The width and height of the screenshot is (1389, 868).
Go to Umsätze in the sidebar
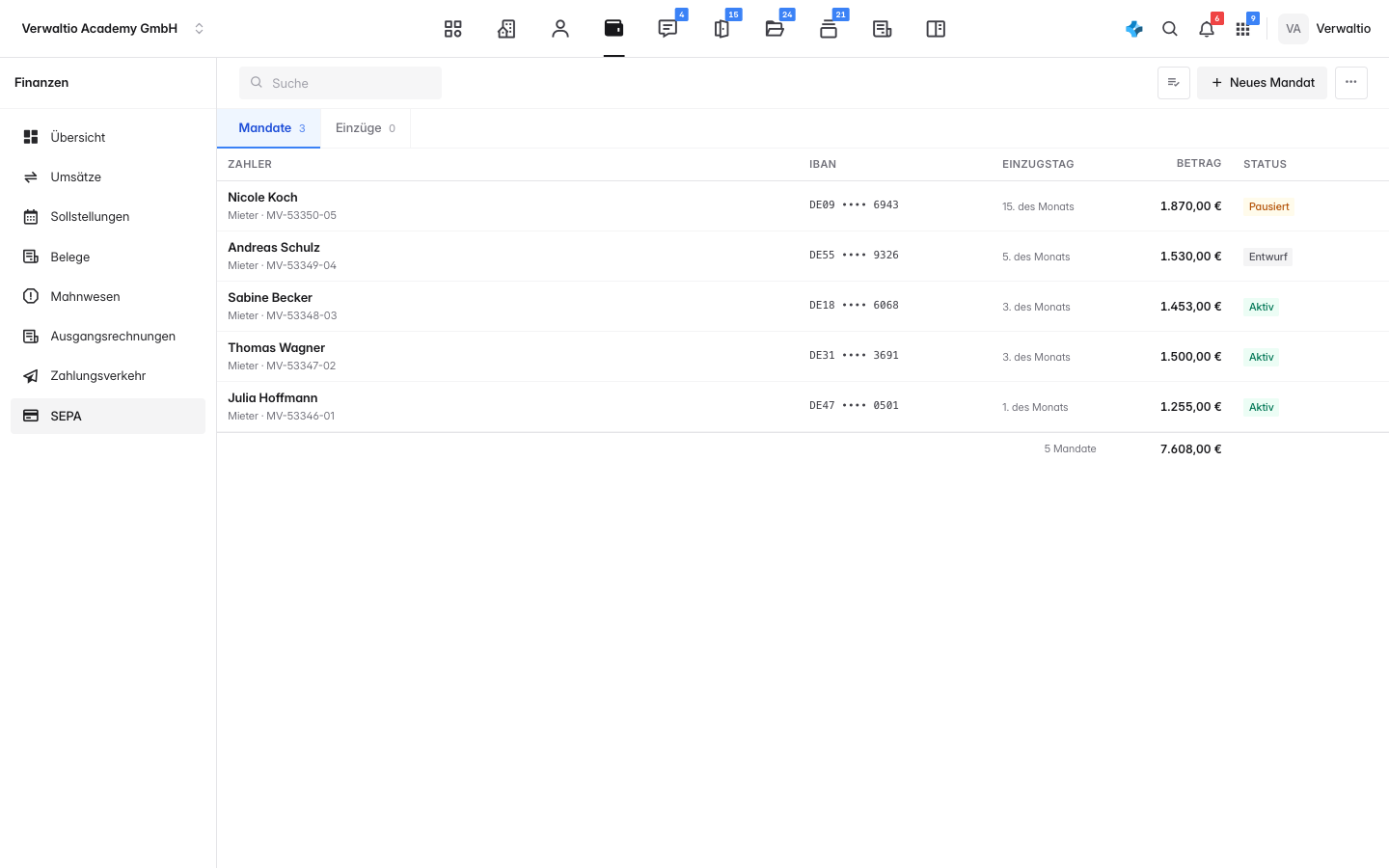click(x=108, y=177)
